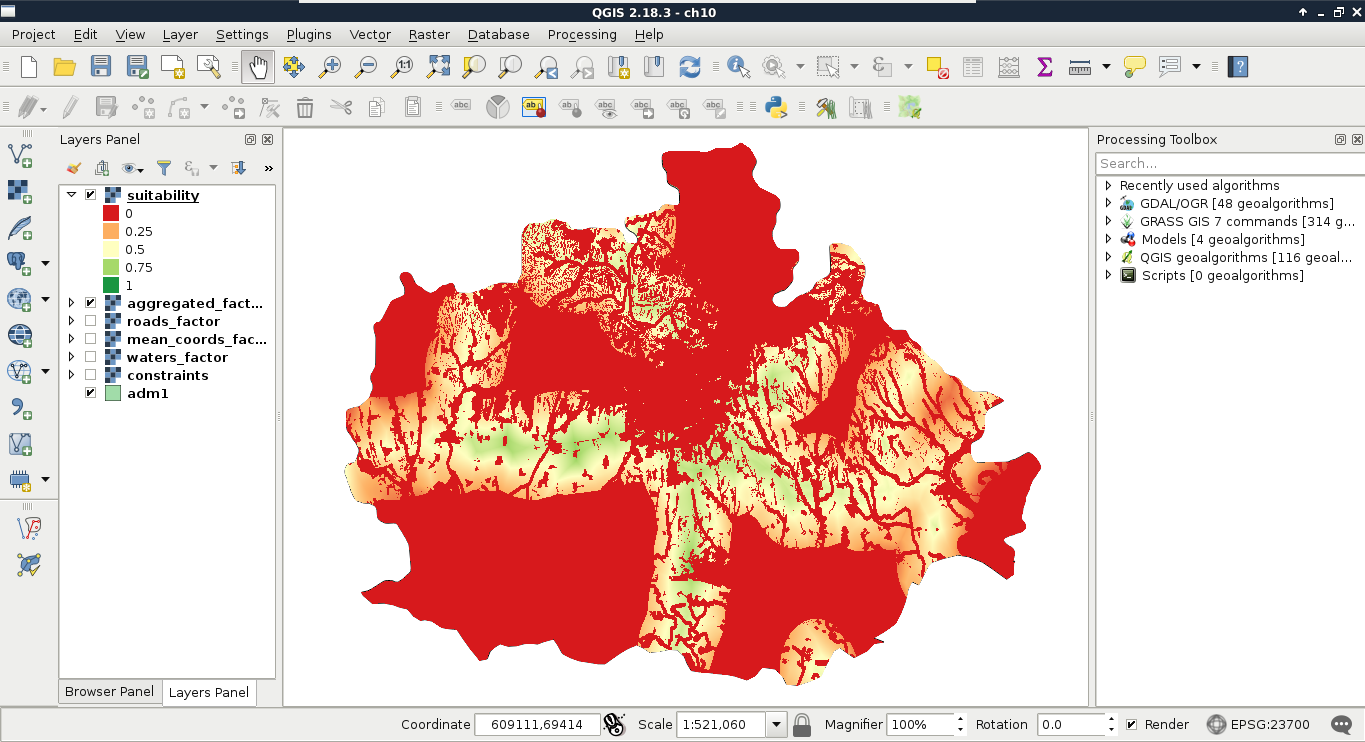Screen dimensions: 1365x742
Task: Open the Raster menu
Action: pyautogui.click(x=429, y=34)
